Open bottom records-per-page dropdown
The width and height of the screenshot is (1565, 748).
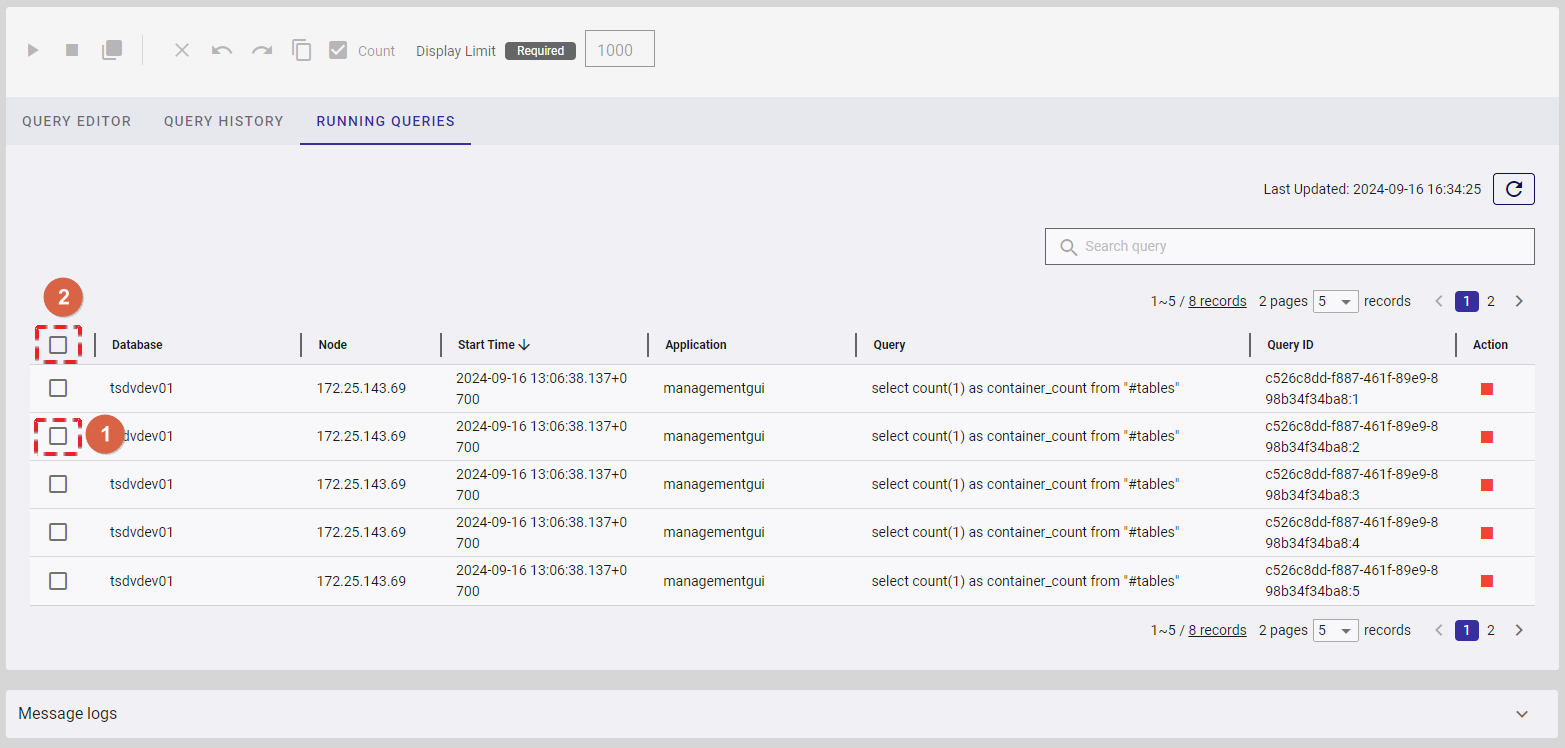click(x=1335, y=630)
